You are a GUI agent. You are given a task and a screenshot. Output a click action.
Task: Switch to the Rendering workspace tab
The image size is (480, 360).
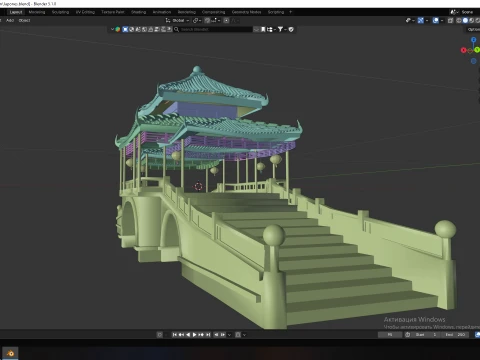187,12
